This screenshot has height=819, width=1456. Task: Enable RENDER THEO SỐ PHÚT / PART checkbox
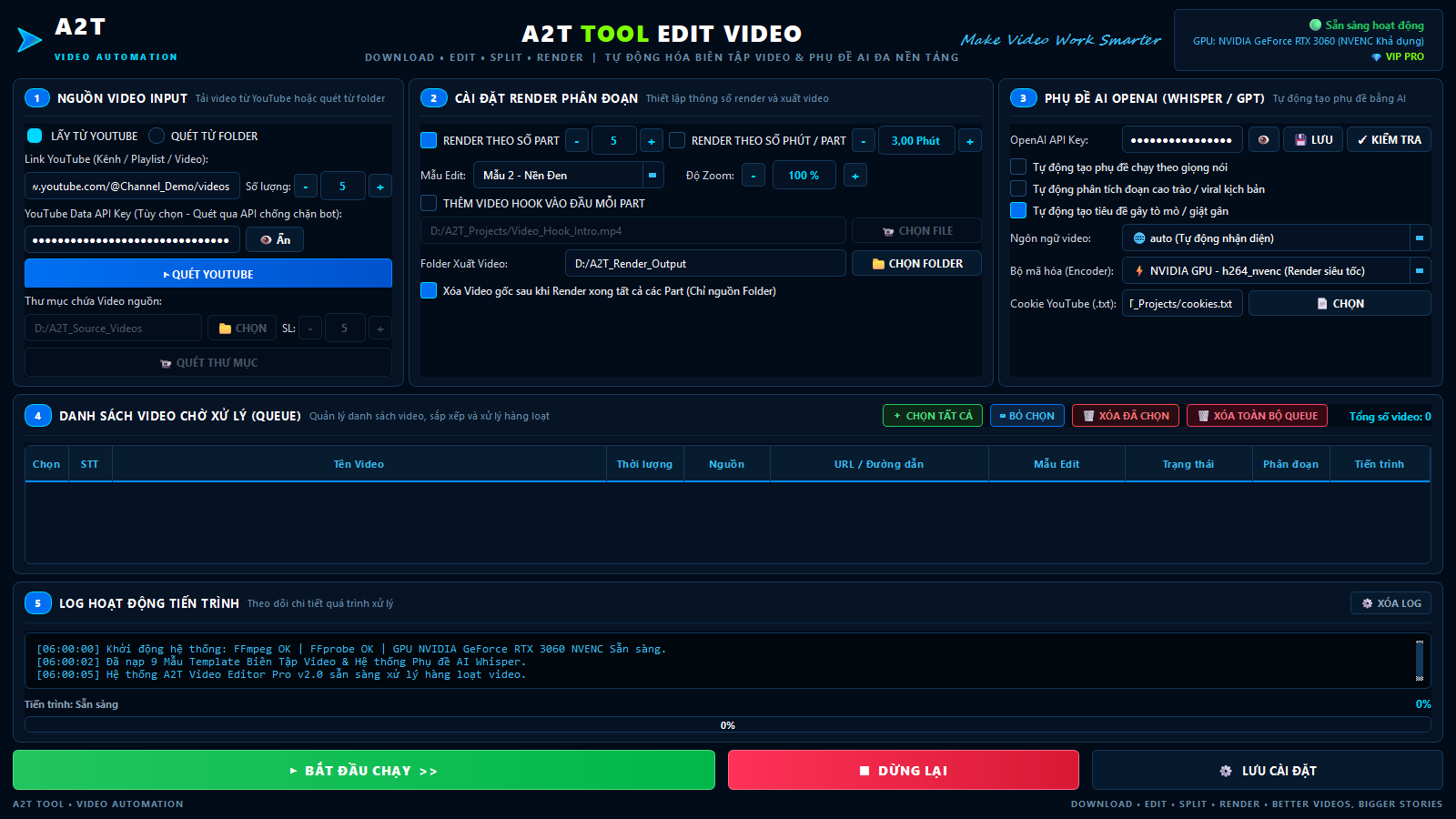coord(677,140)
